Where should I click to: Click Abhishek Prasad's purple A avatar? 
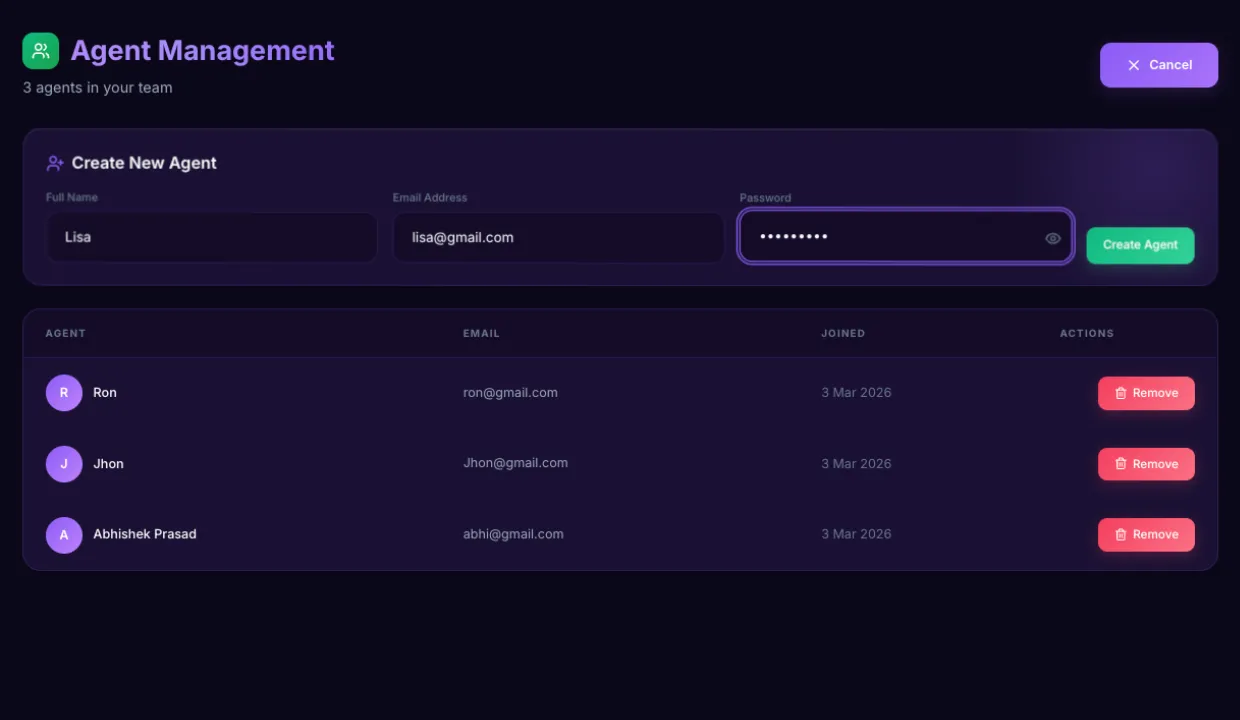pos(64,535)
